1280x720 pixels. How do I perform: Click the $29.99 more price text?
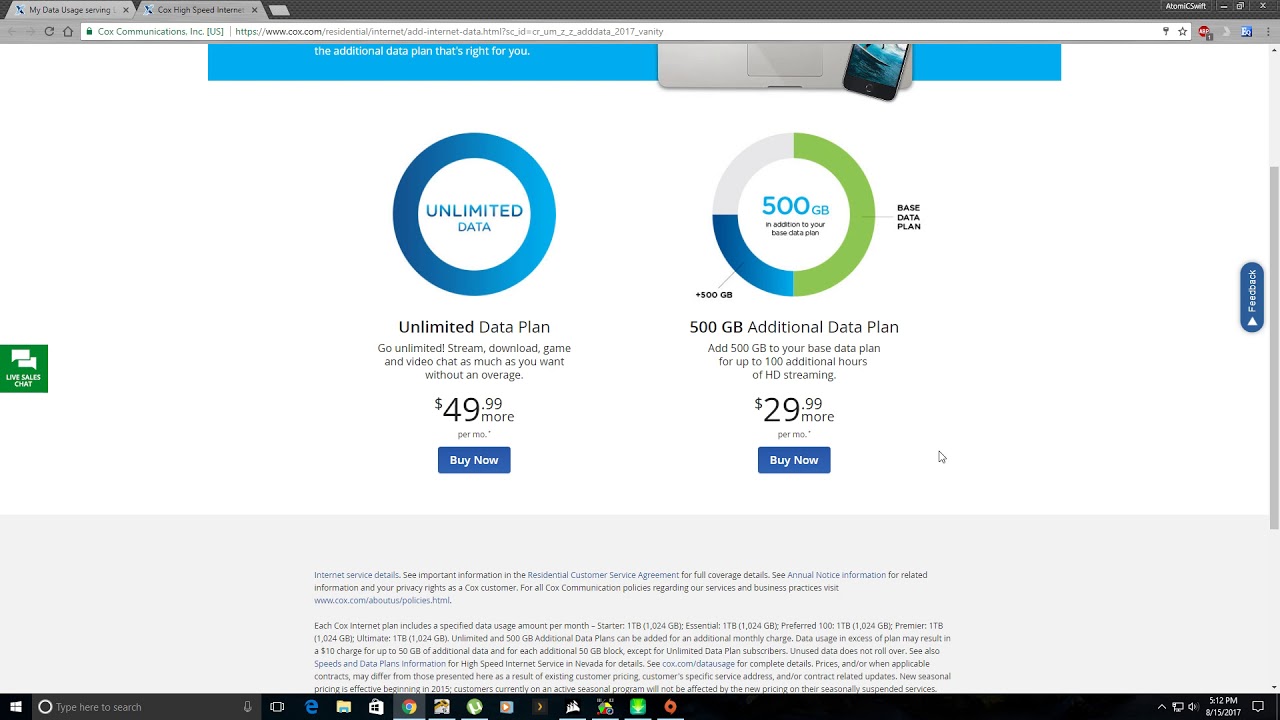tap(794, 410)
